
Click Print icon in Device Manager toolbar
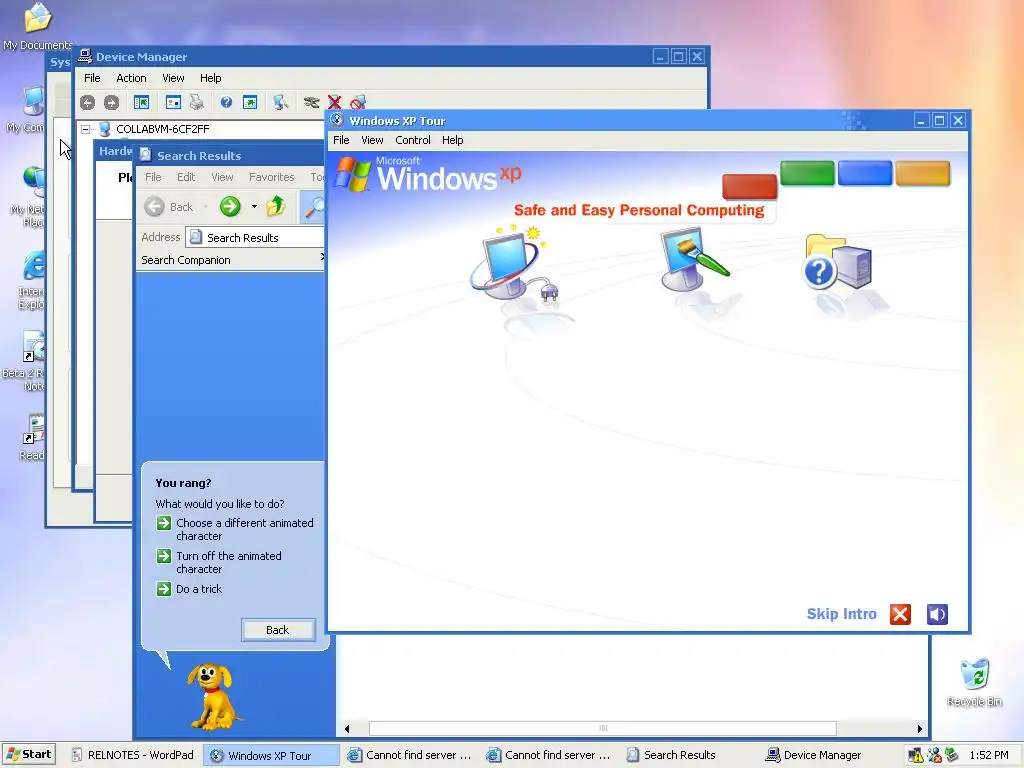[197, 103]
